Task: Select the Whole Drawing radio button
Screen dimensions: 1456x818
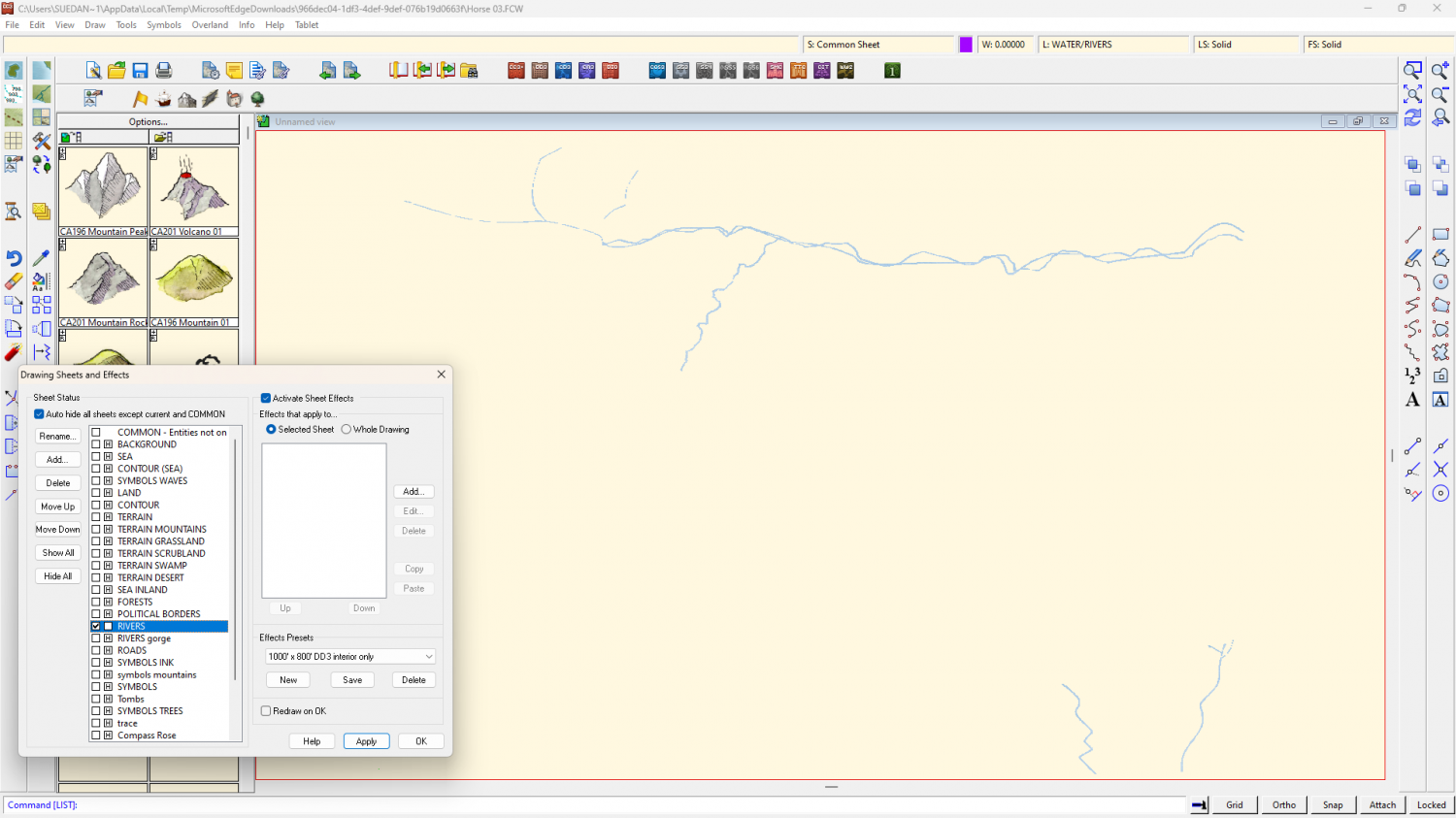Action: point(347,429)
